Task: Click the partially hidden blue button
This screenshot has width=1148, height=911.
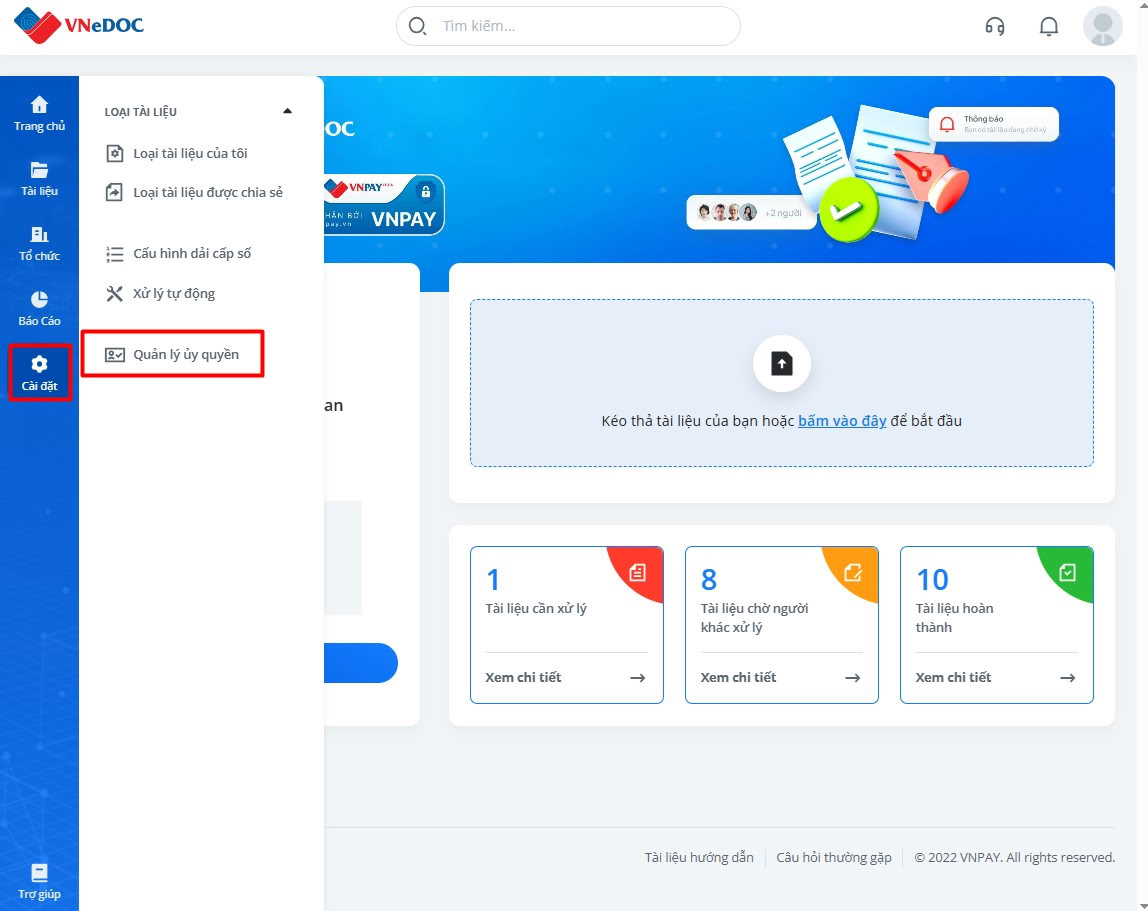Action: point(361,663)
